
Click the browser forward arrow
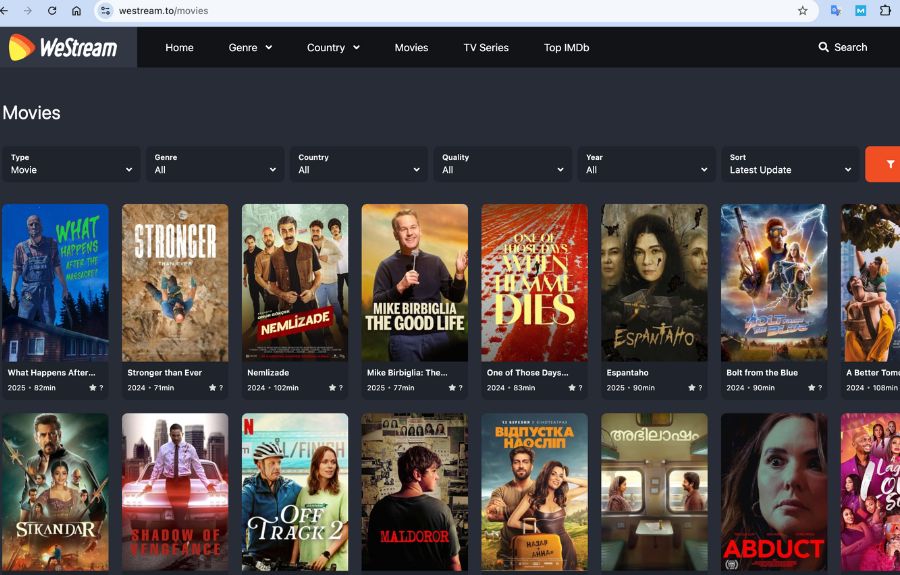coord(28,10)
